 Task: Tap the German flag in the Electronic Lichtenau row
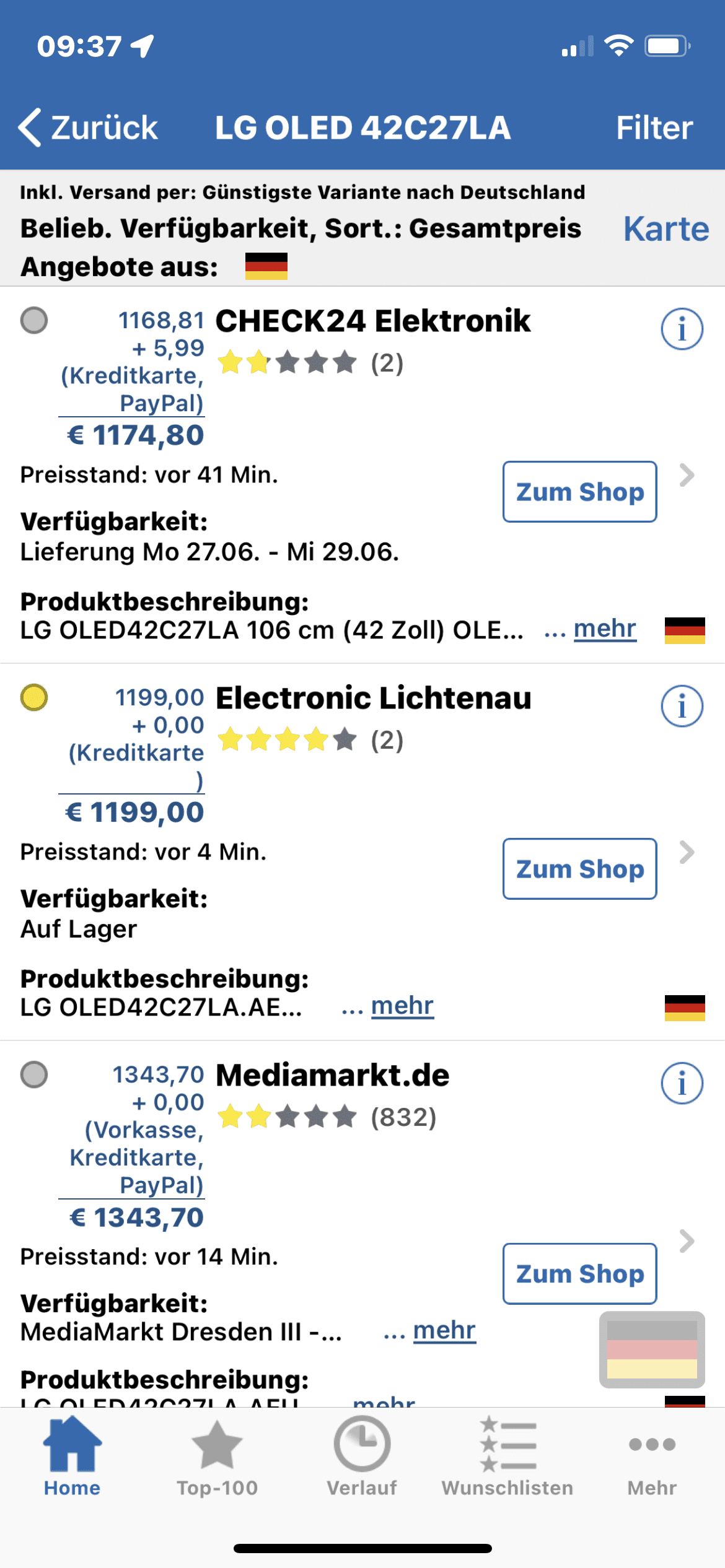685,1008
